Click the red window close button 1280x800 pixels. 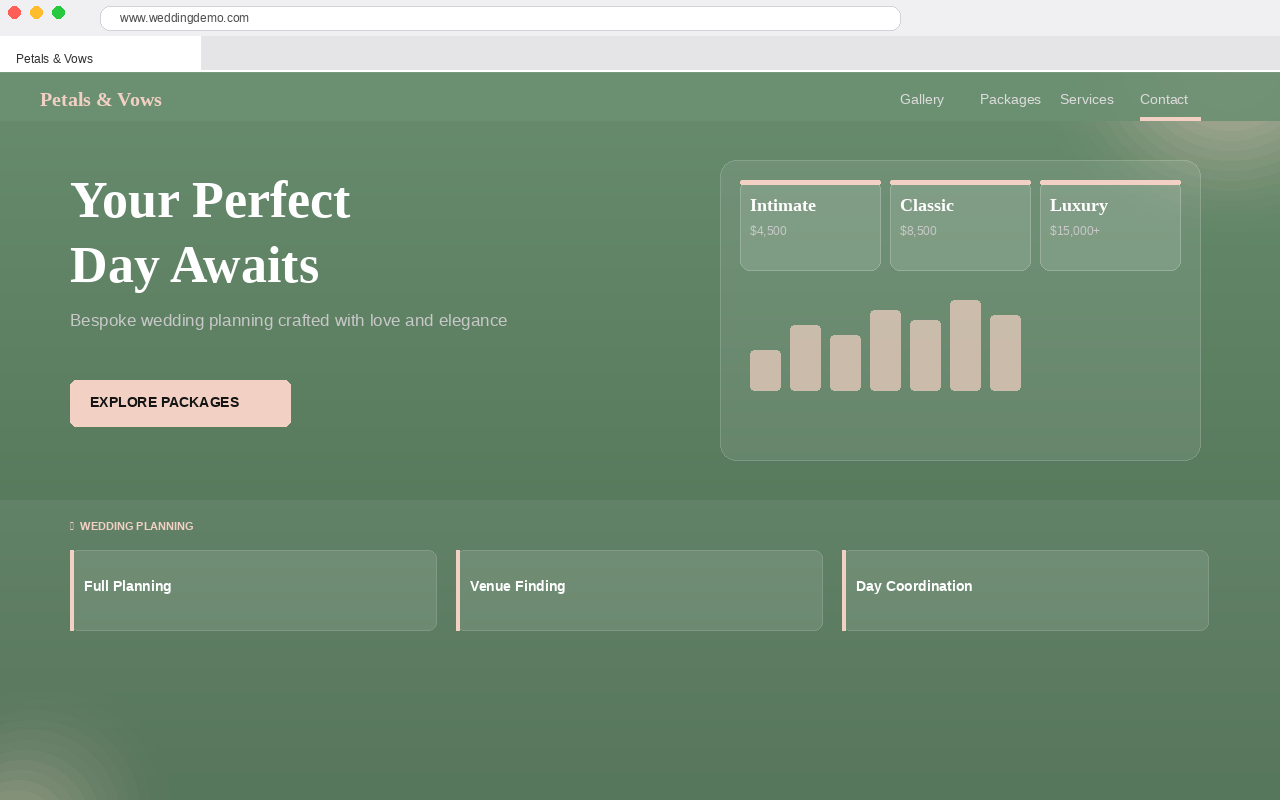[14, 12]
